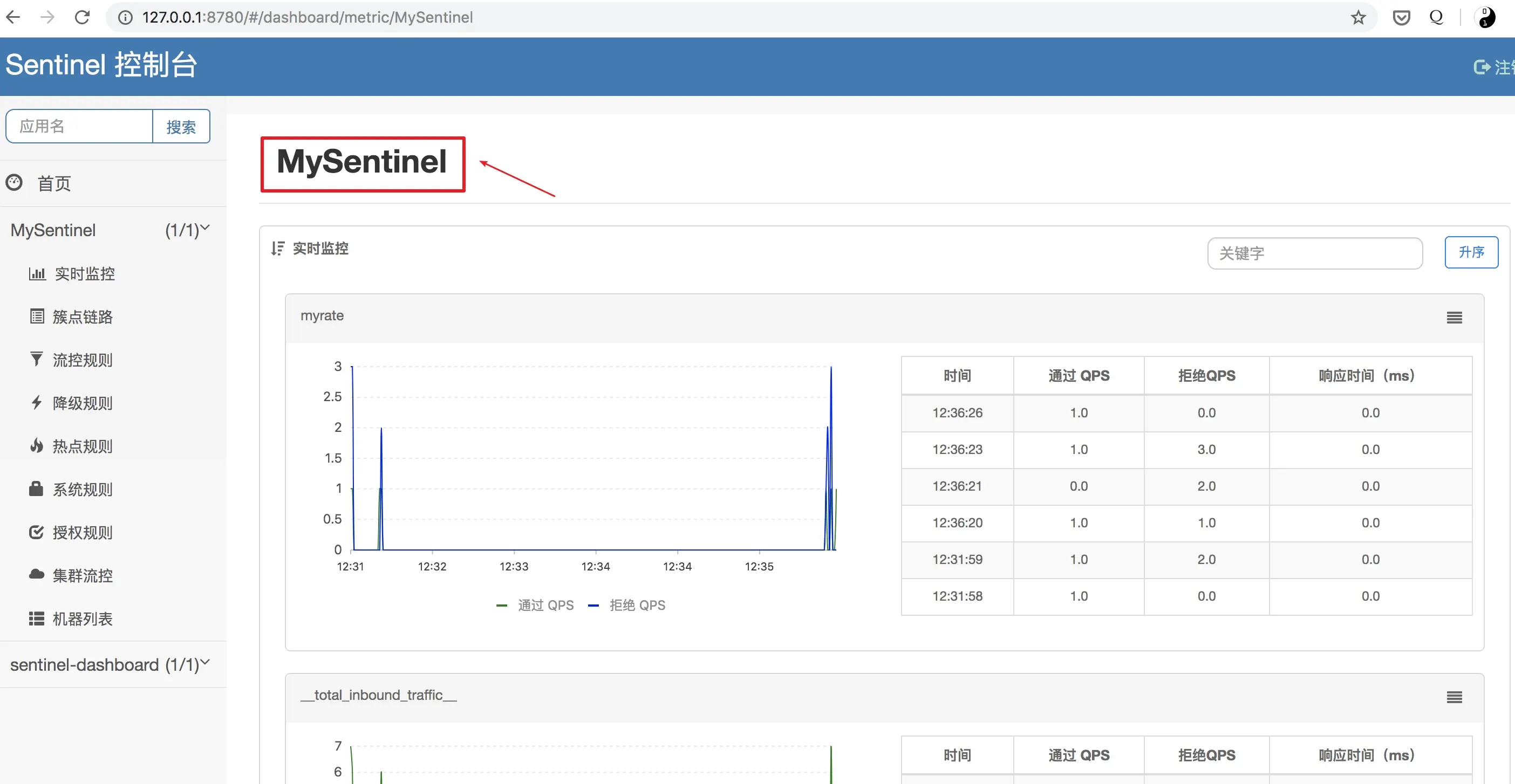Screen dimensions: 1515x784
Task: Open 首页 in the sidebar
Action: [x=54, y=183]
